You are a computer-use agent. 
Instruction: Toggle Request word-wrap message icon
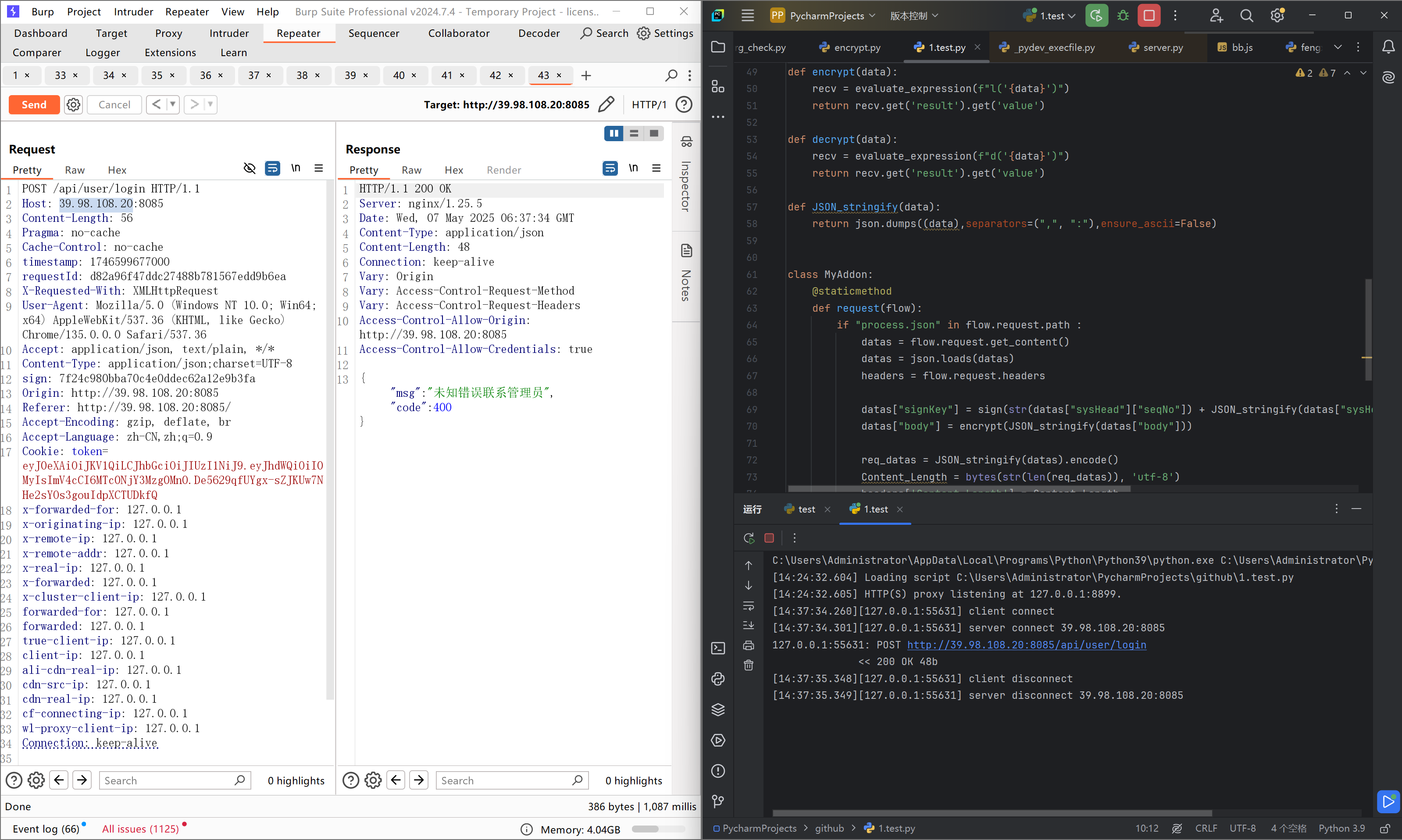pos(272,168)
